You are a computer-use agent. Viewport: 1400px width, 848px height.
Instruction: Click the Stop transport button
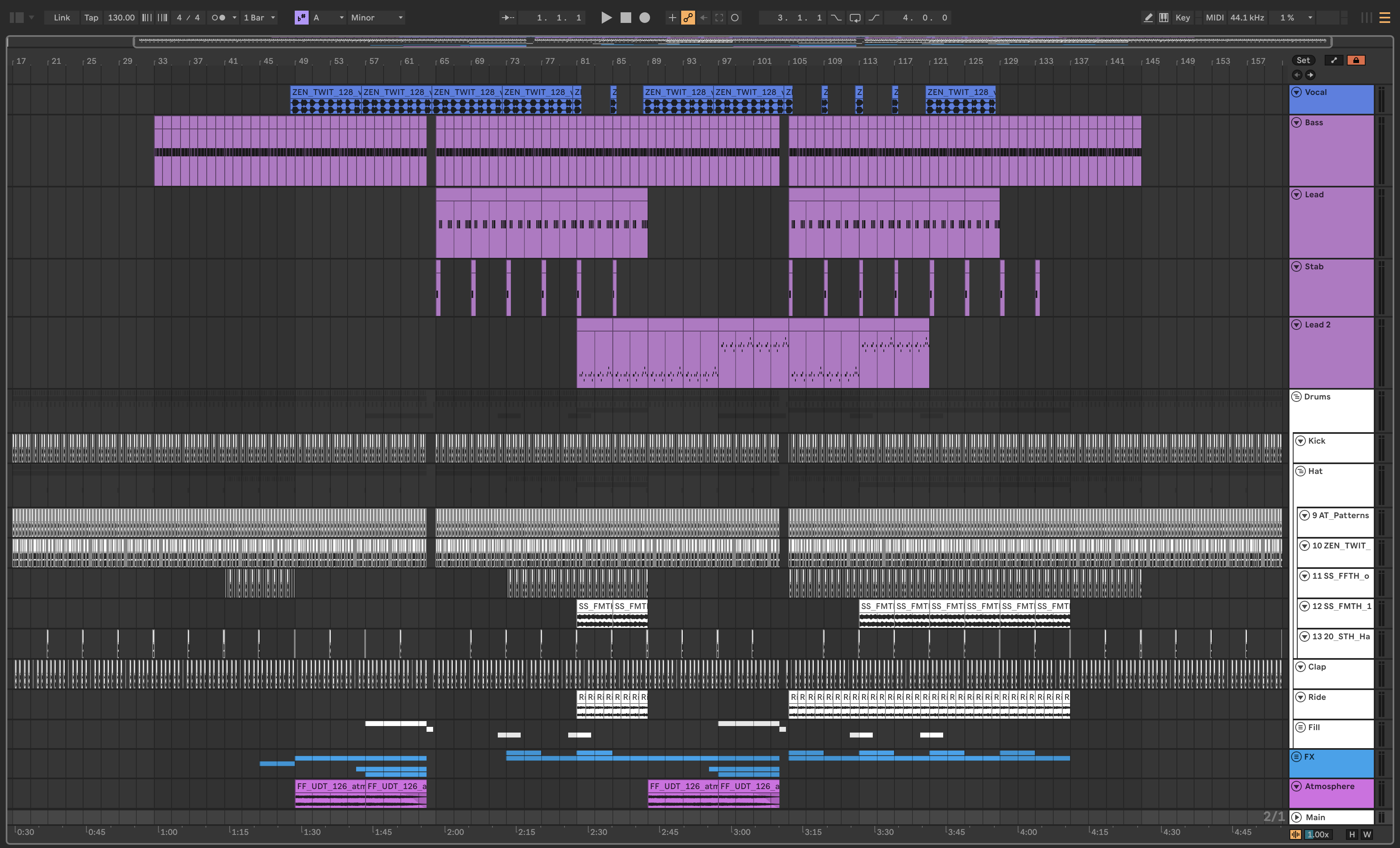(x=625, y=18)
